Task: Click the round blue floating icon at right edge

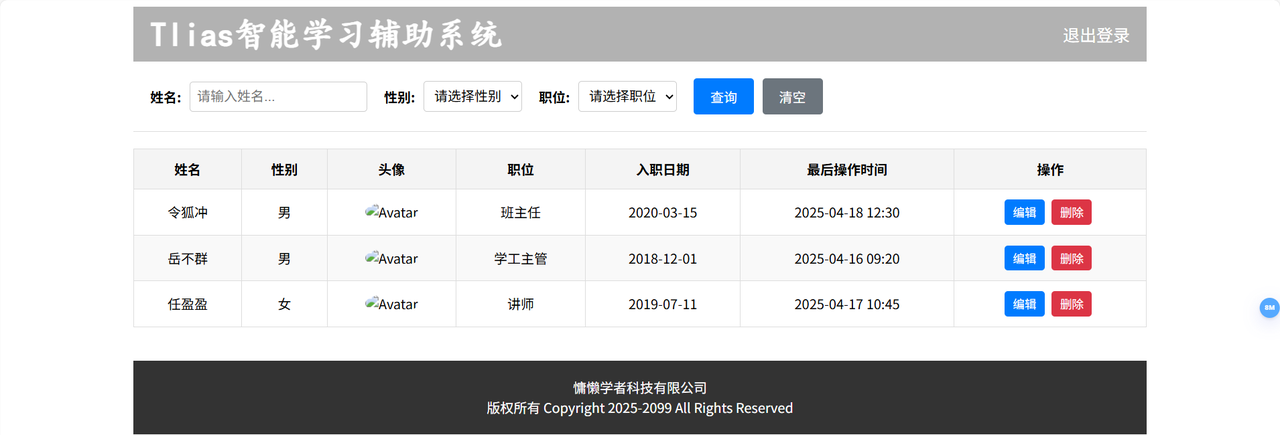Action: click(x=1269, y=308)
